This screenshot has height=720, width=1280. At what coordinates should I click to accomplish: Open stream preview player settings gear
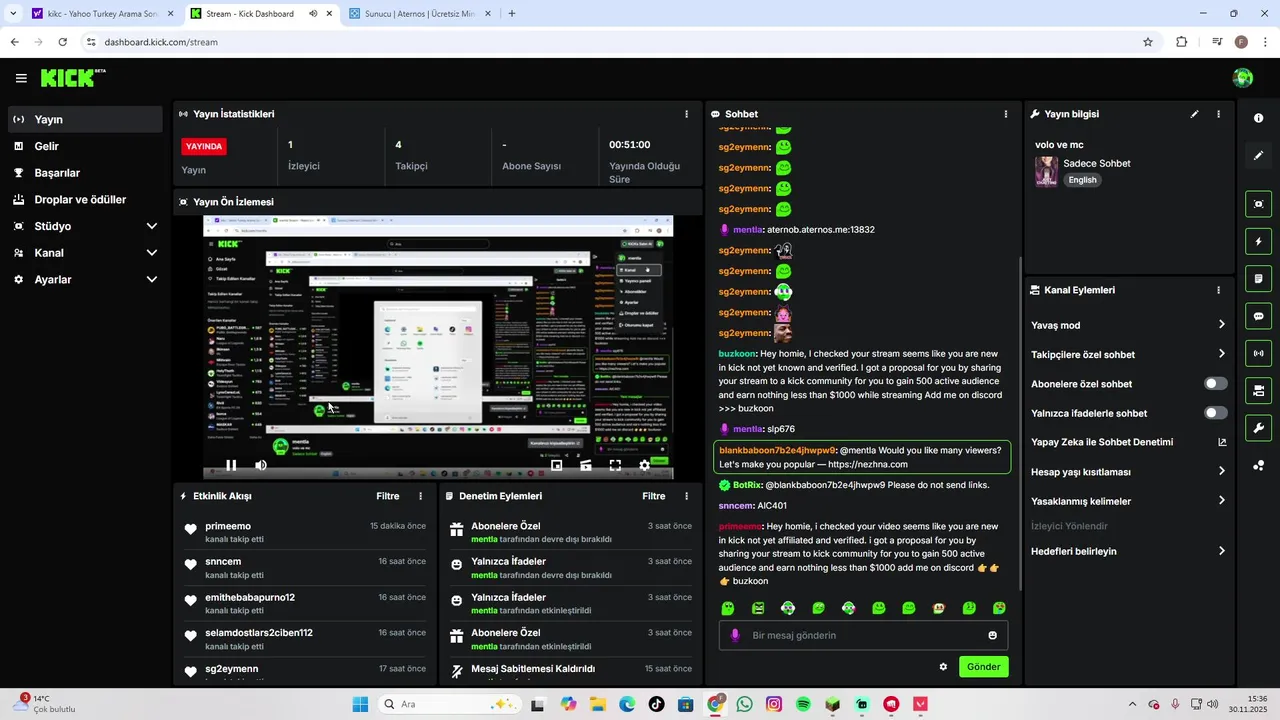point(644,465)
